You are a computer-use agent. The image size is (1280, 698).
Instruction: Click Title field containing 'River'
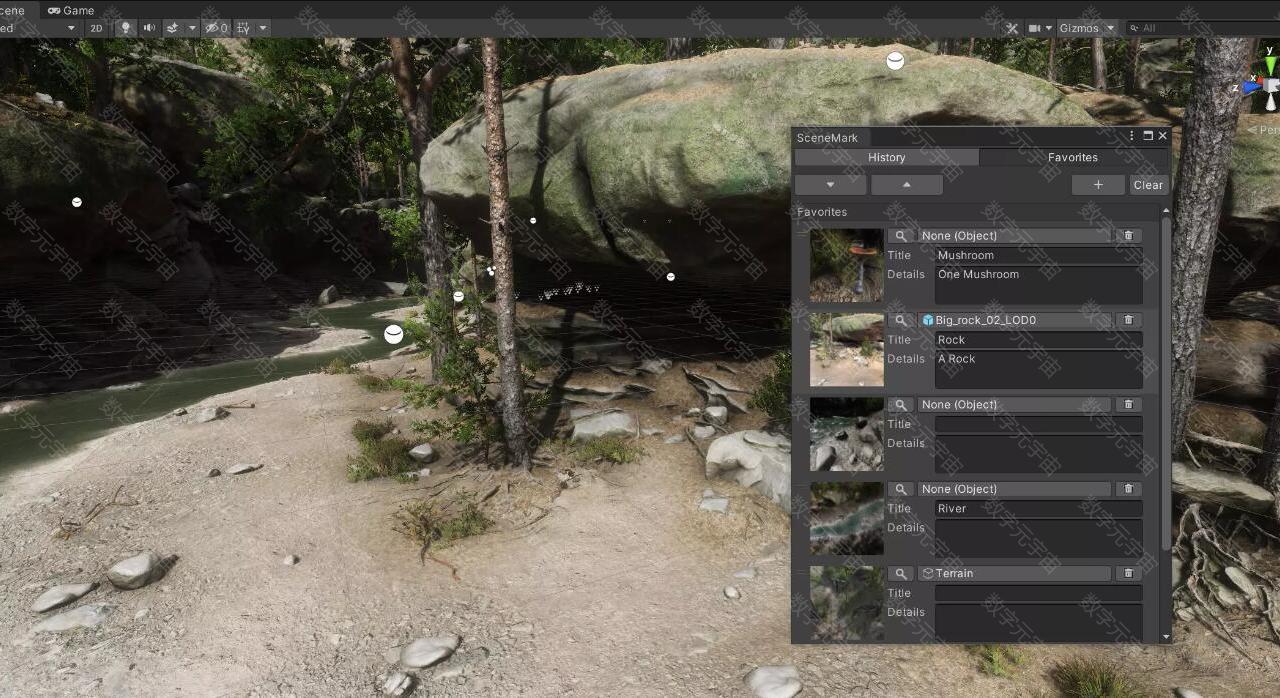1038,509
